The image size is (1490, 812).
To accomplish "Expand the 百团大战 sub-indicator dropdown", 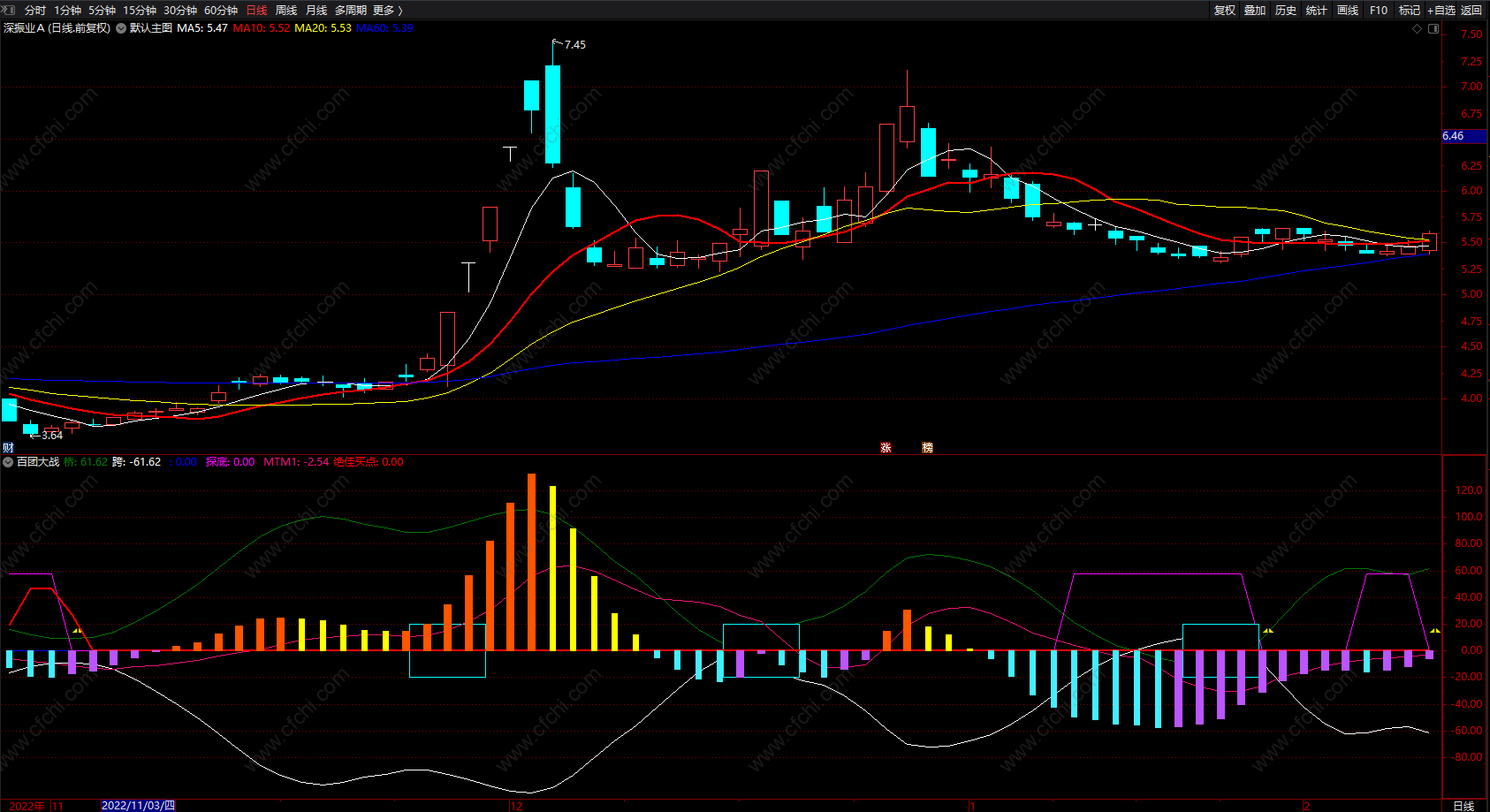I will (8, 462).
